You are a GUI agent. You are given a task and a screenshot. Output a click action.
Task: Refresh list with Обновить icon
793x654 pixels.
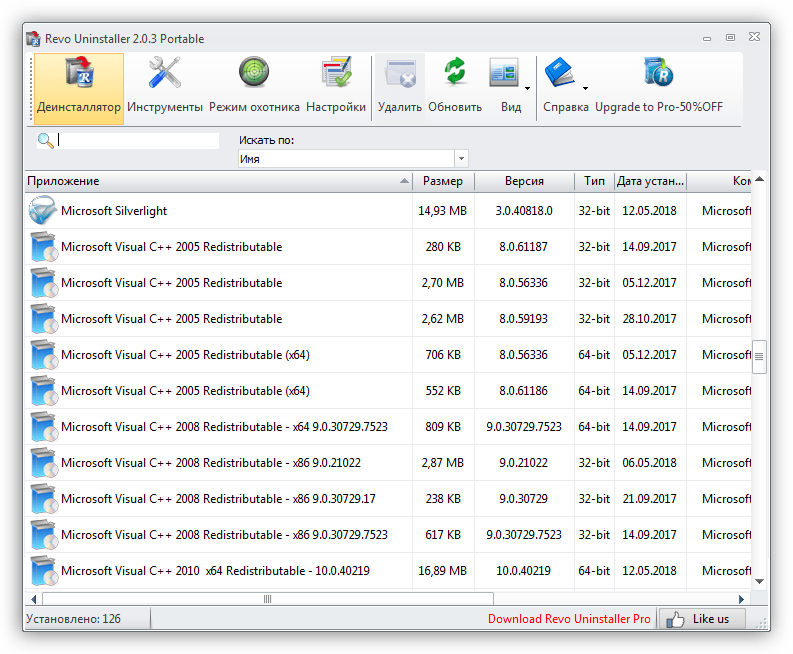(x=455, y=71)
